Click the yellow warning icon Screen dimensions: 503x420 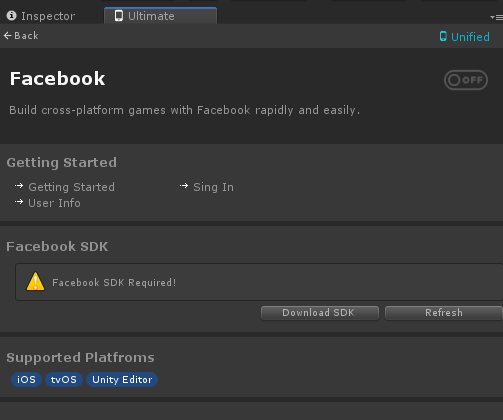click(x=35, y=282)
